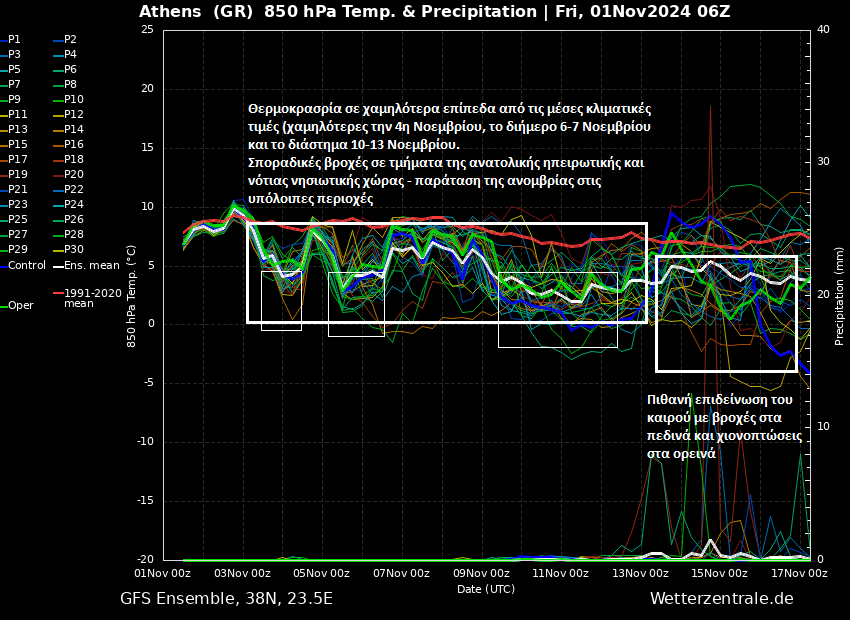The image size is (850, 620).
Task: Select the 09Nov 00z x-axis tick
Action: [x=480, y=573]
